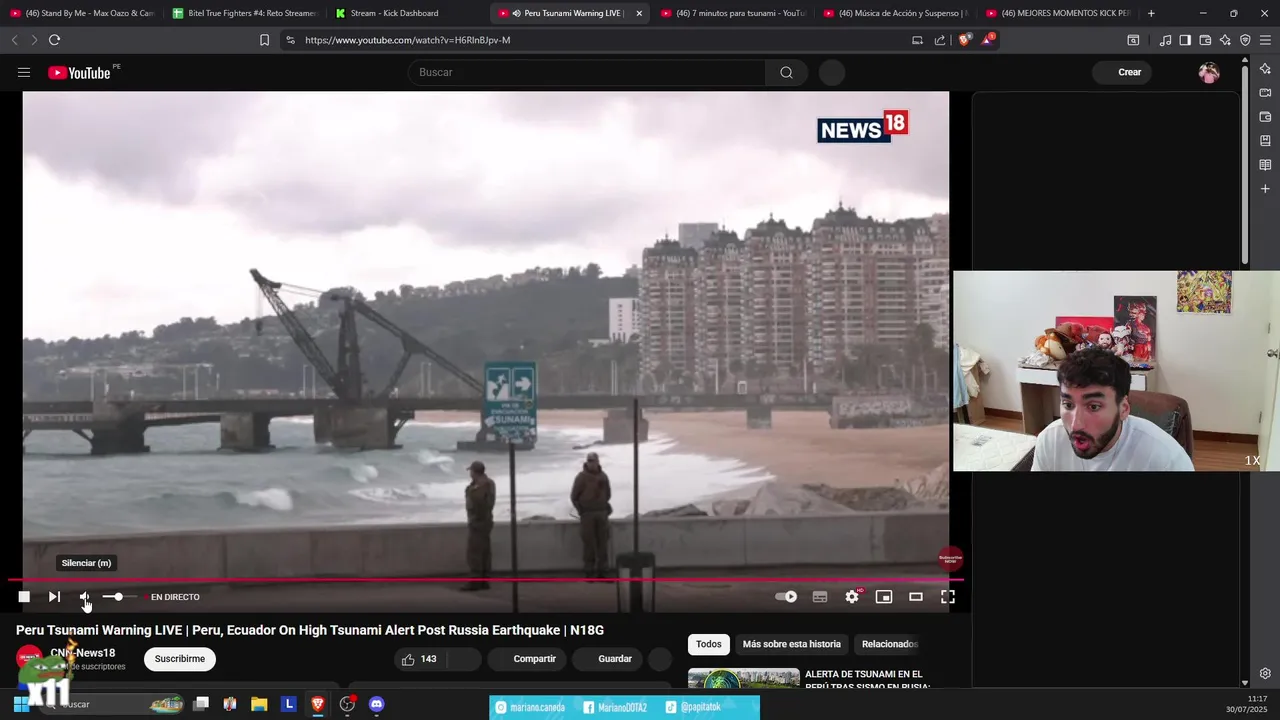
Task: Click the Compartir button
Action: click(x=527, y=659)
